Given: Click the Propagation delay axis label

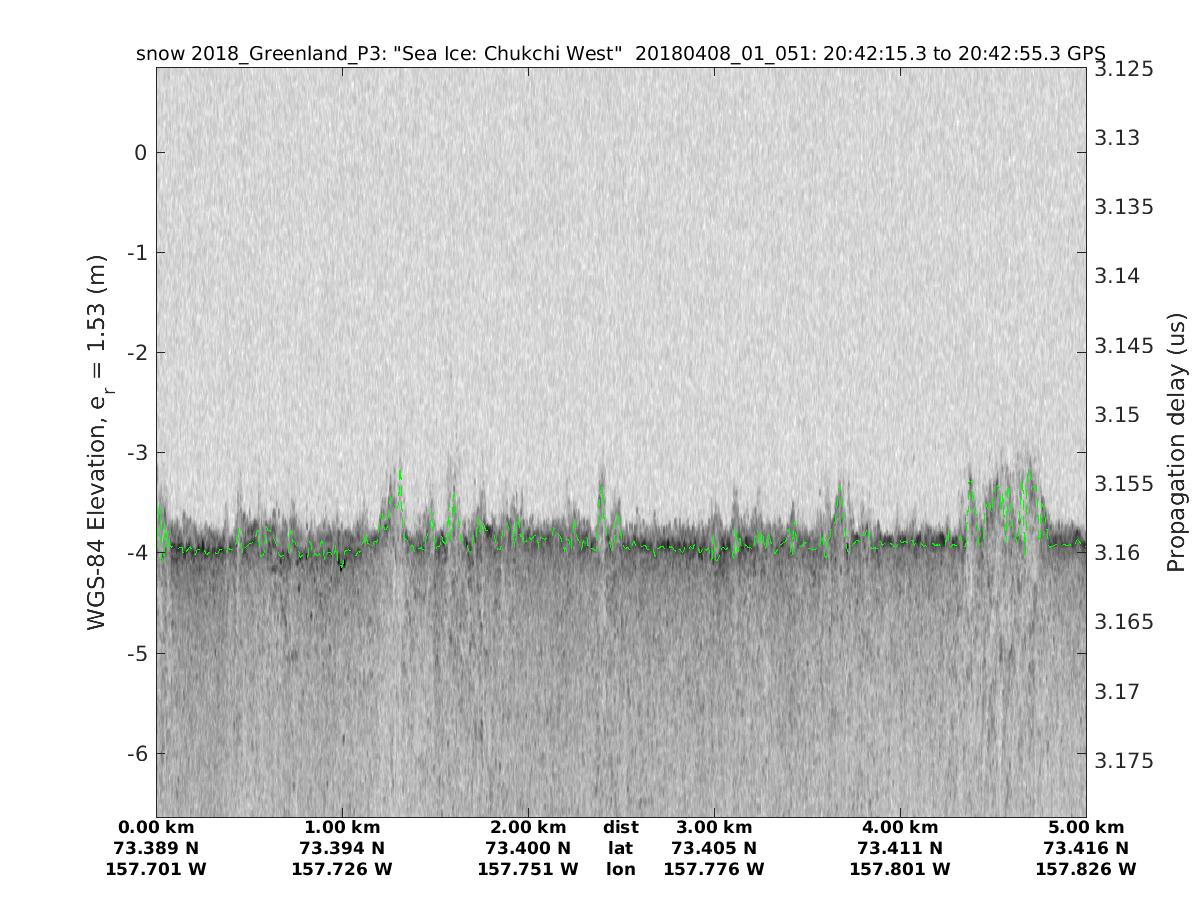Looking at the screenshot, I should click(x=1176, y=442).
